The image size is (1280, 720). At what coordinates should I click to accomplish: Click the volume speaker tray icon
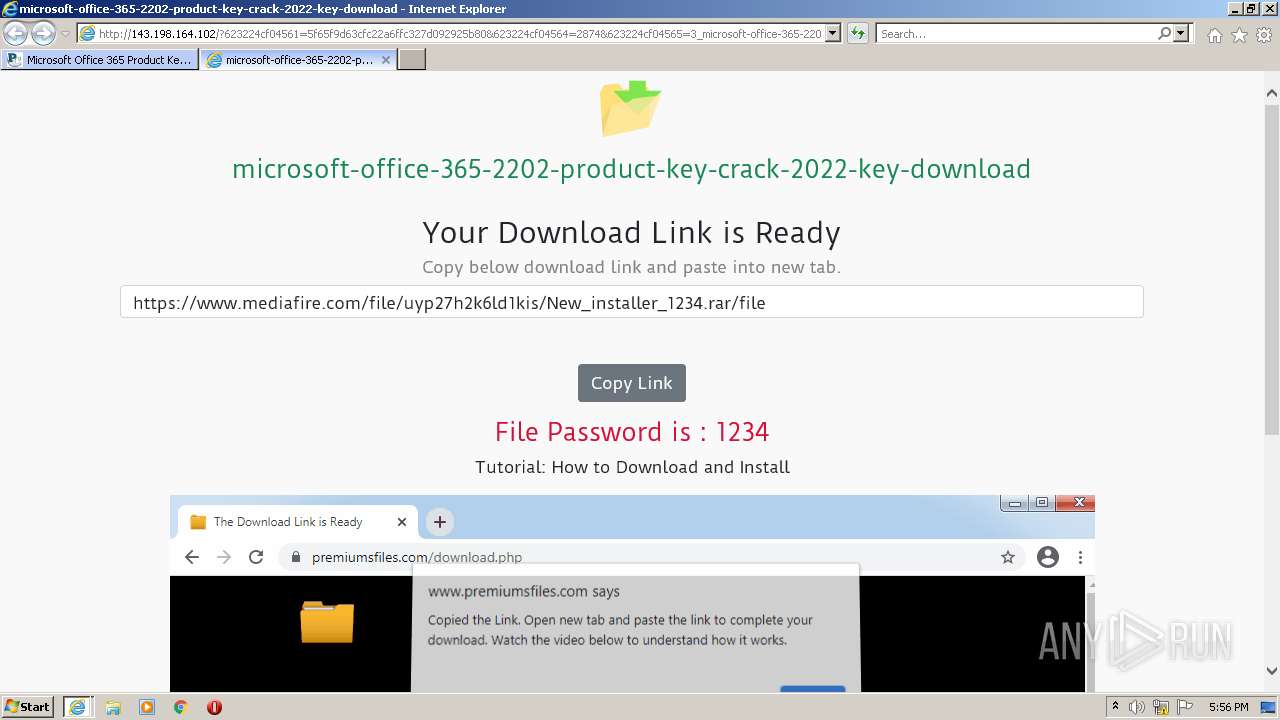[1137, 707]
